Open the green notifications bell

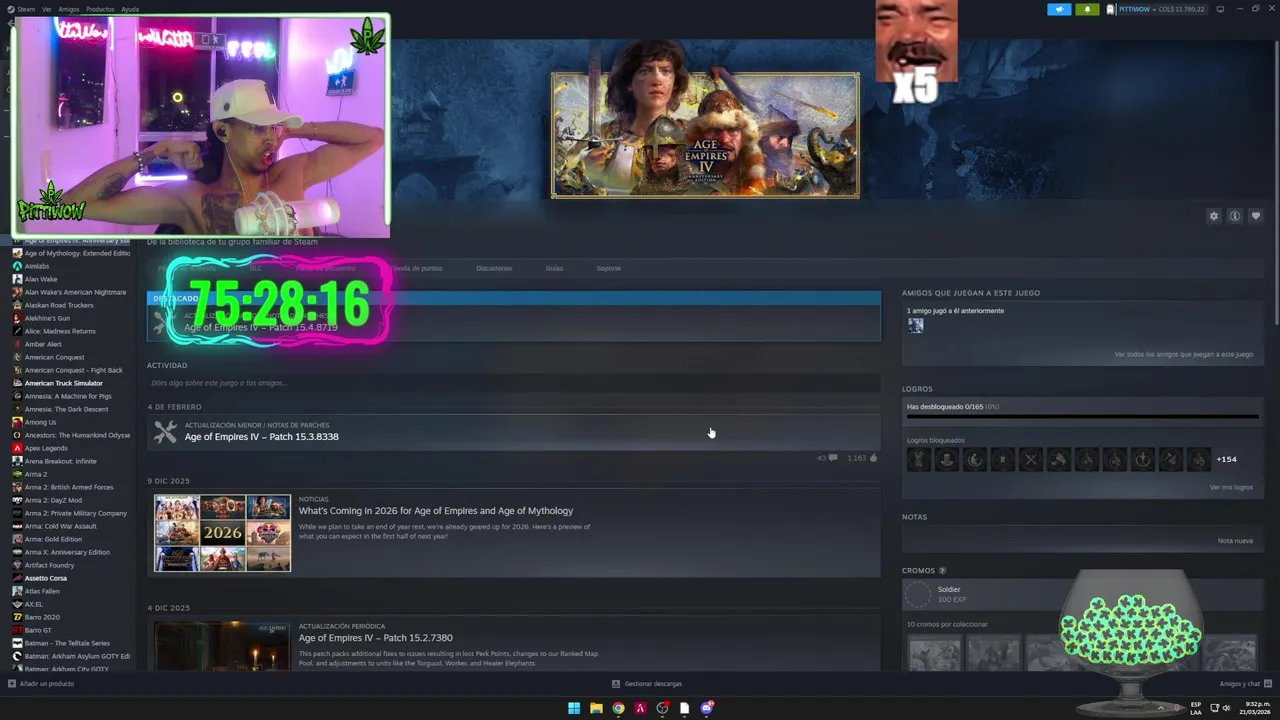tap(1087, 9)
